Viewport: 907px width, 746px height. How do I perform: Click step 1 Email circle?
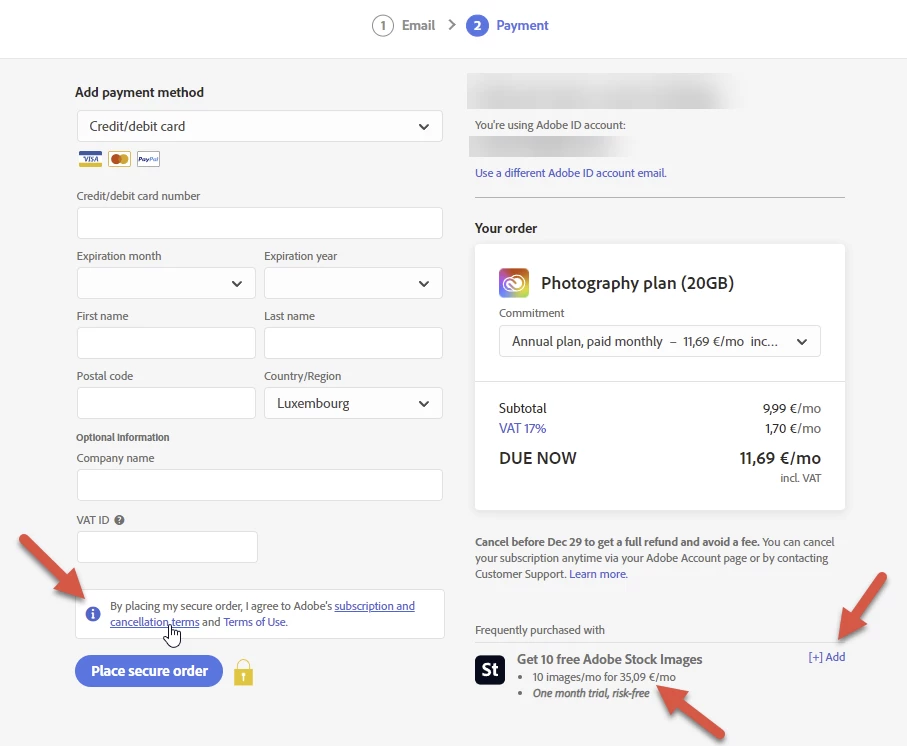[382, 25]
